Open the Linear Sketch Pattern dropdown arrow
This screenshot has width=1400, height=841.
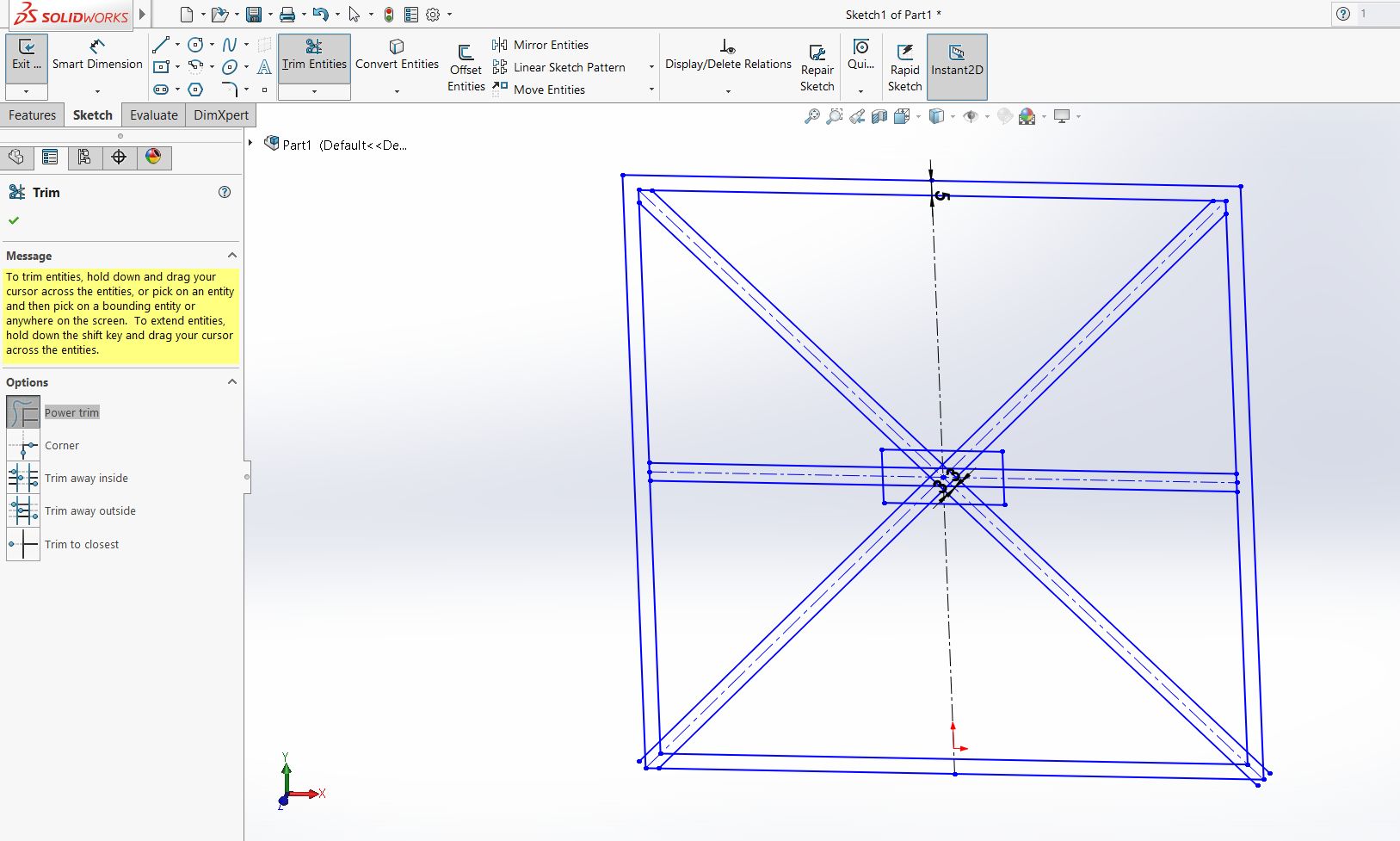pyautogui.click(x=651, y=67)
